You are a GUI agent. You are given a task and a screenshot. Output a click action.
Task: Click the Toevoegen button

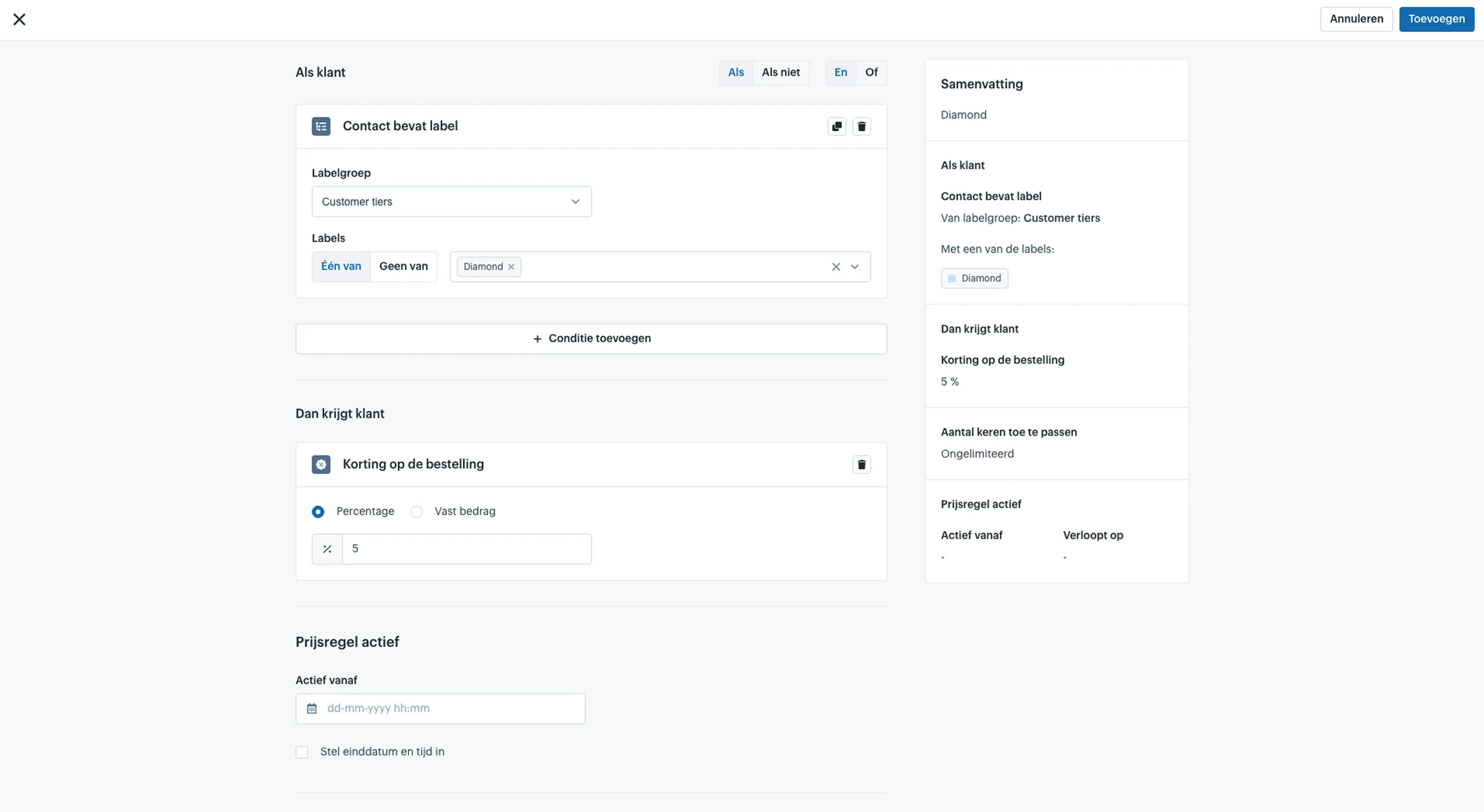[x=1436, y=19]
